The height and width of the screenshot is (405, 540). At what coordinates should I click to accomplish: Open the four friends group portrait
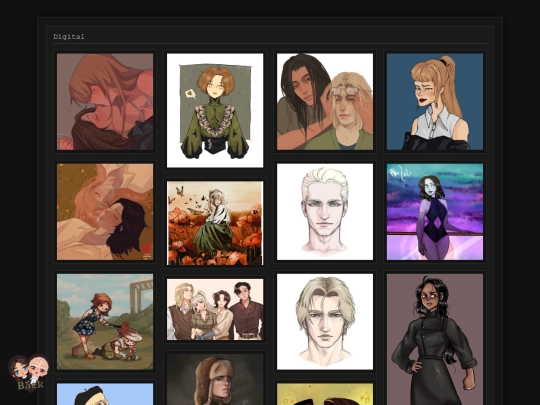pos(215,310)
